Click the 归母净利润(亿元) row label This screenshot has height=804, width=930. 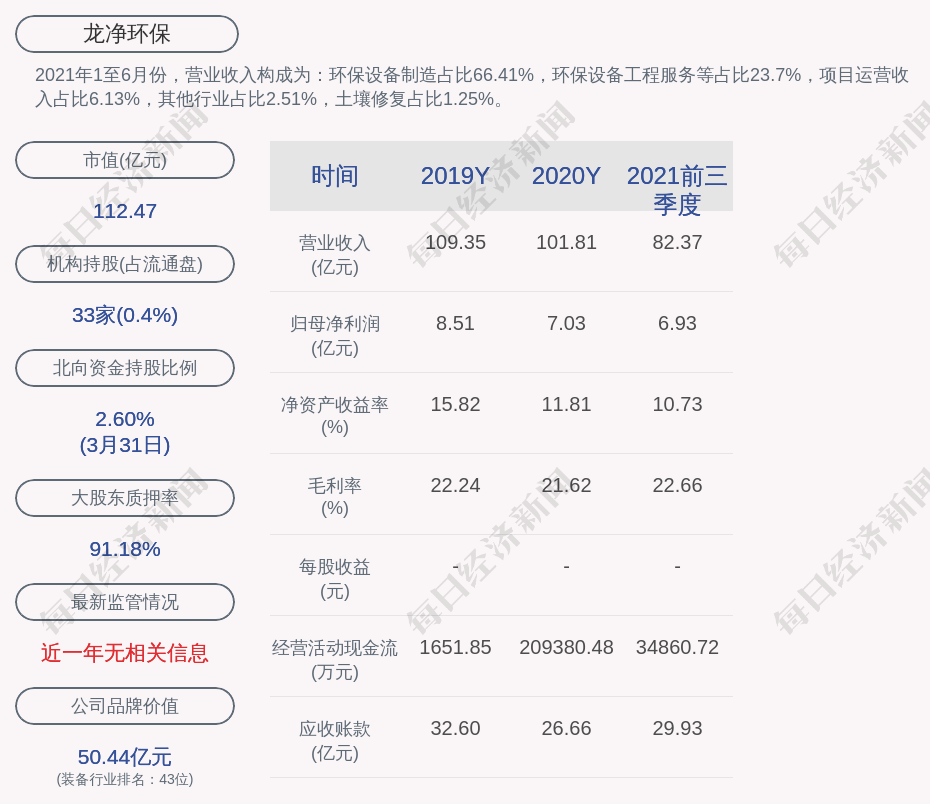point(335,336)
